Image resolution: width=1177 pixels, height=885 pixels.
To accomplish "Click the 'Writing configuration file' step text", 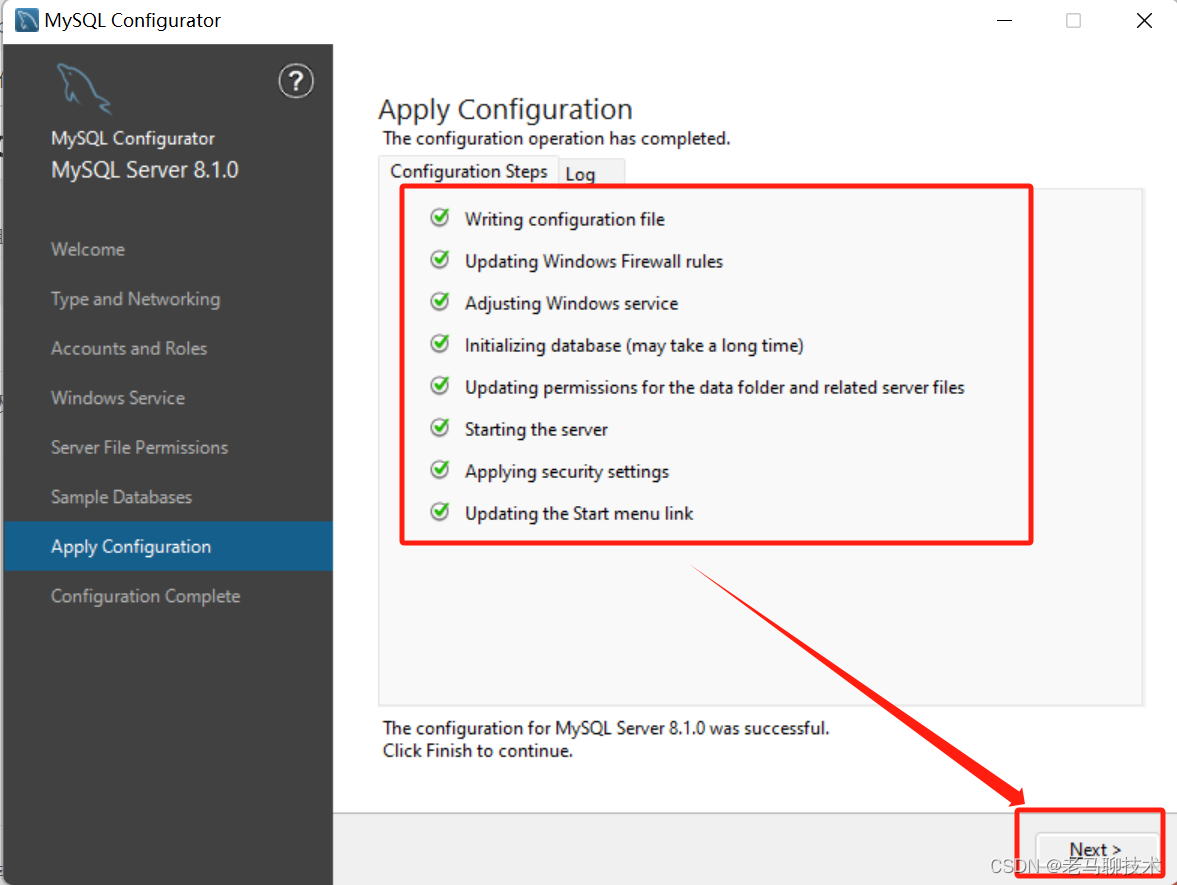I will pyautogui.click(x=564, y=219).
